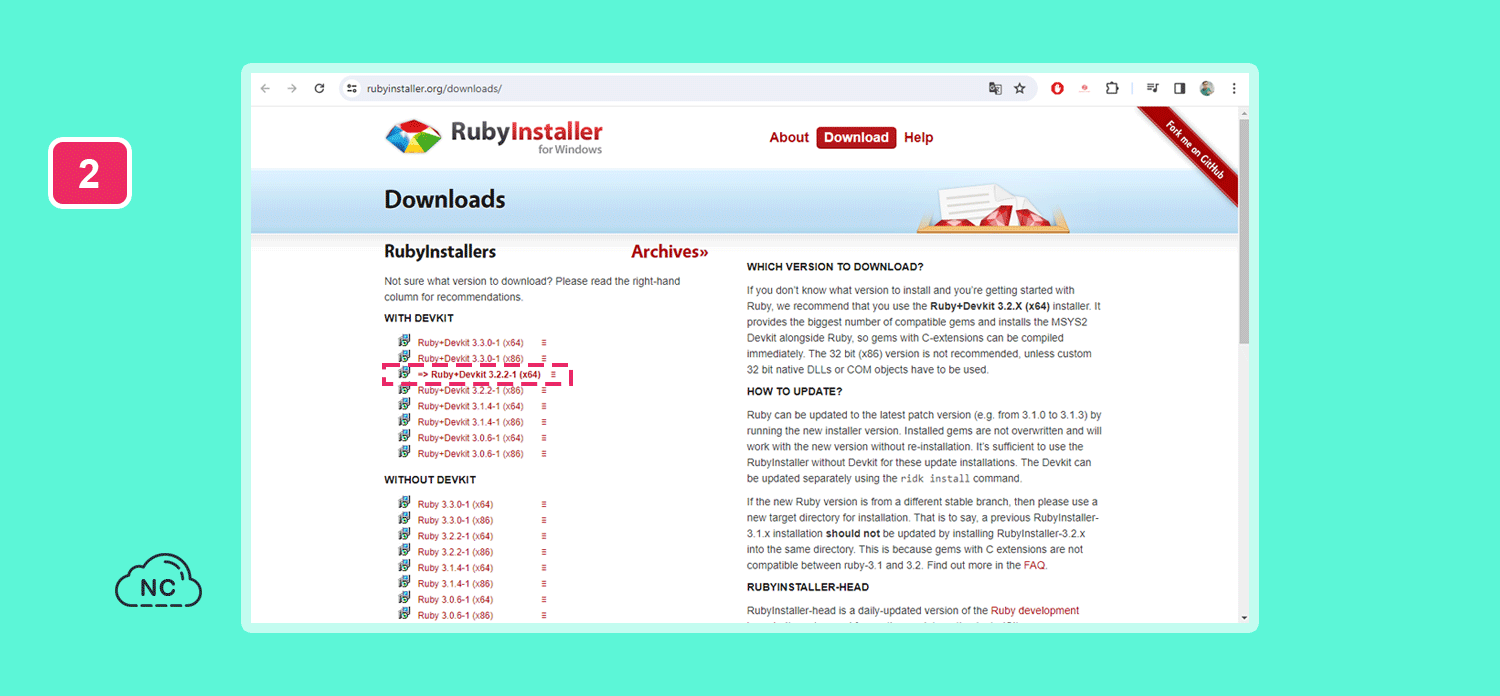
Task: Click the Fork me on GitHub ribbon
Action: click(x=1193, y=153)
